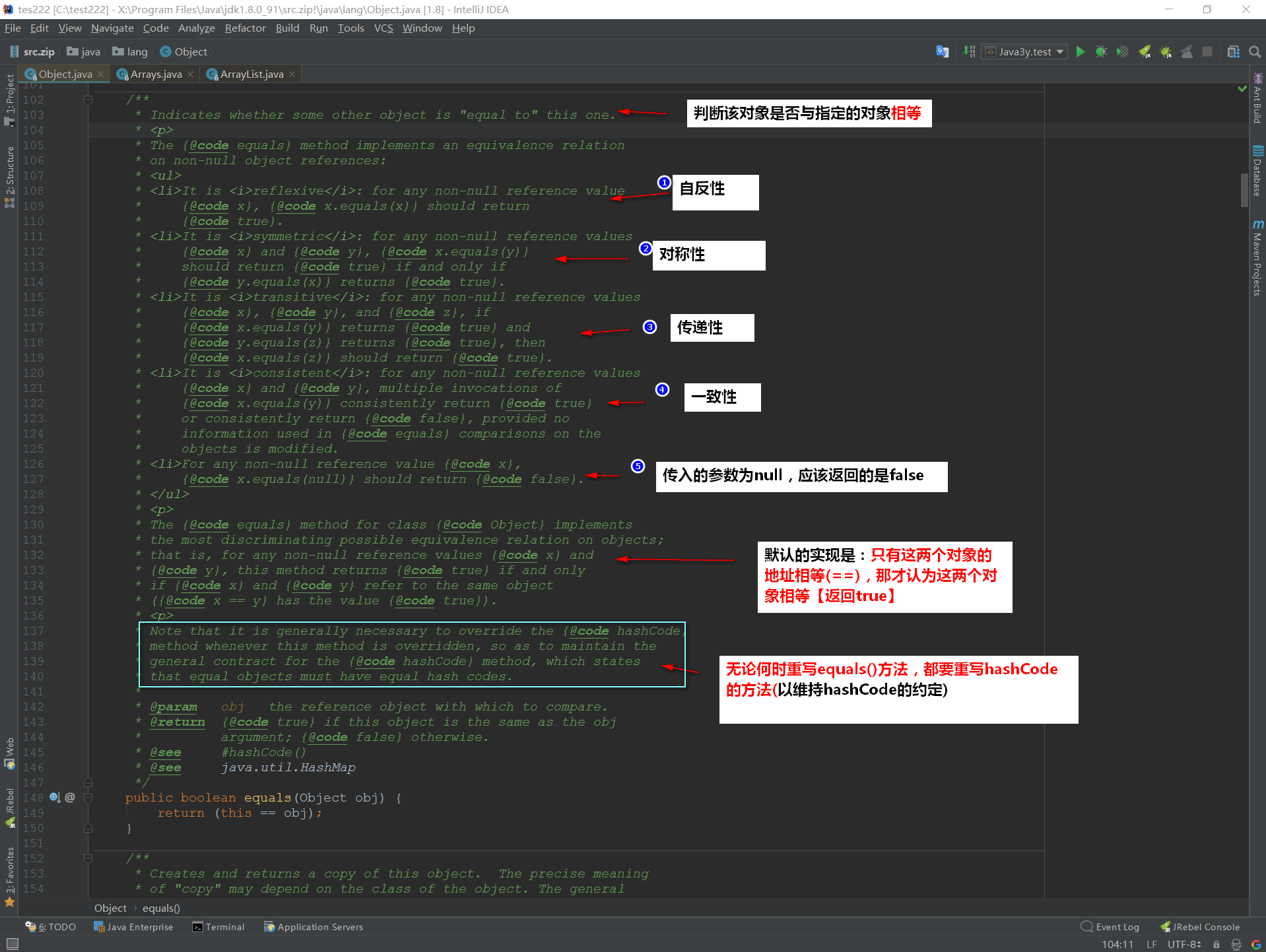The width and height of the screenshot is (1266, 952).
Task: Open Search Everywhere magnifier icon
Action: [1255, 51]
